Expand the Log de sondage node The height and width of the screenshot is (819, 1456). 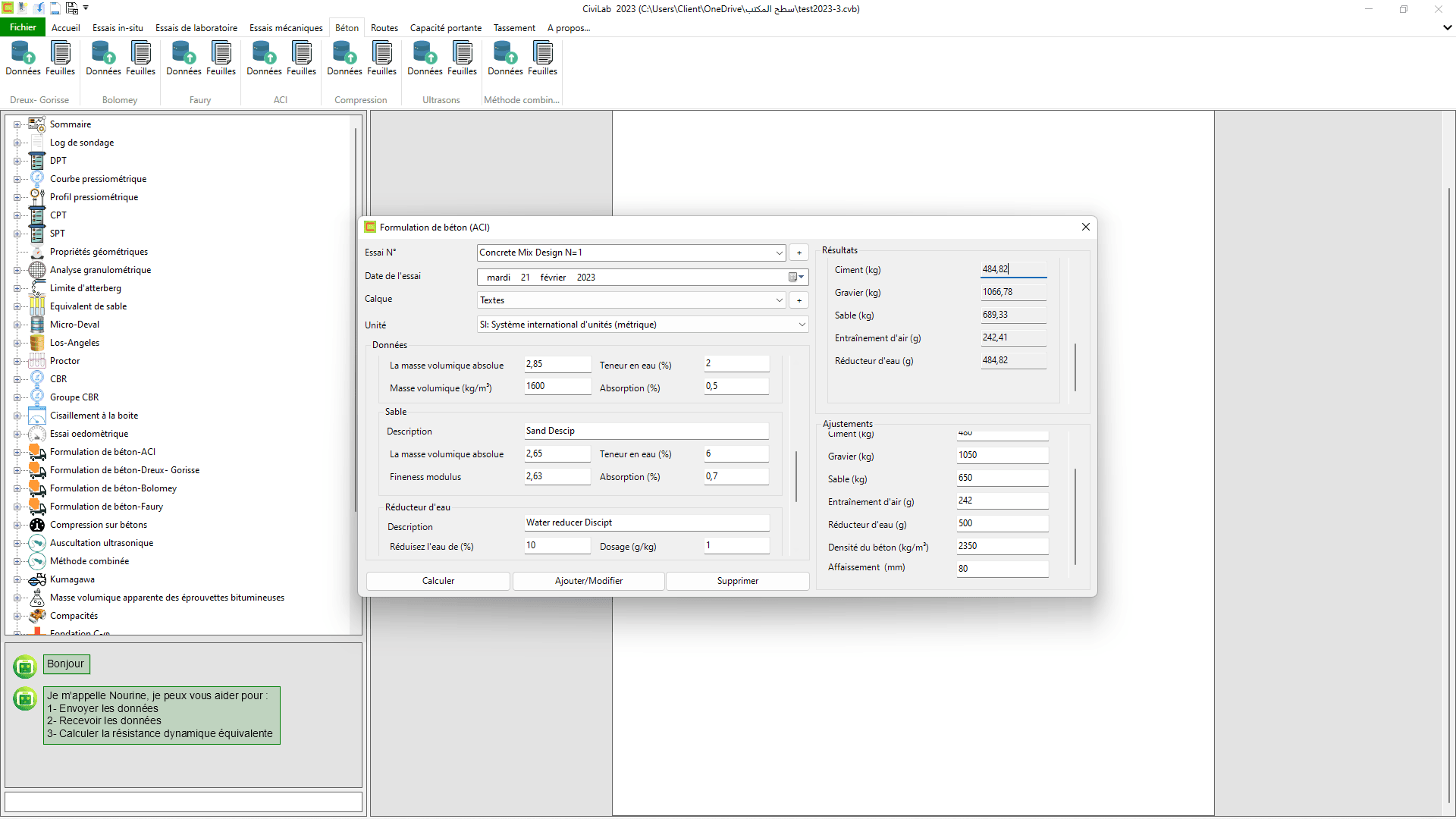tap(17, 143)
